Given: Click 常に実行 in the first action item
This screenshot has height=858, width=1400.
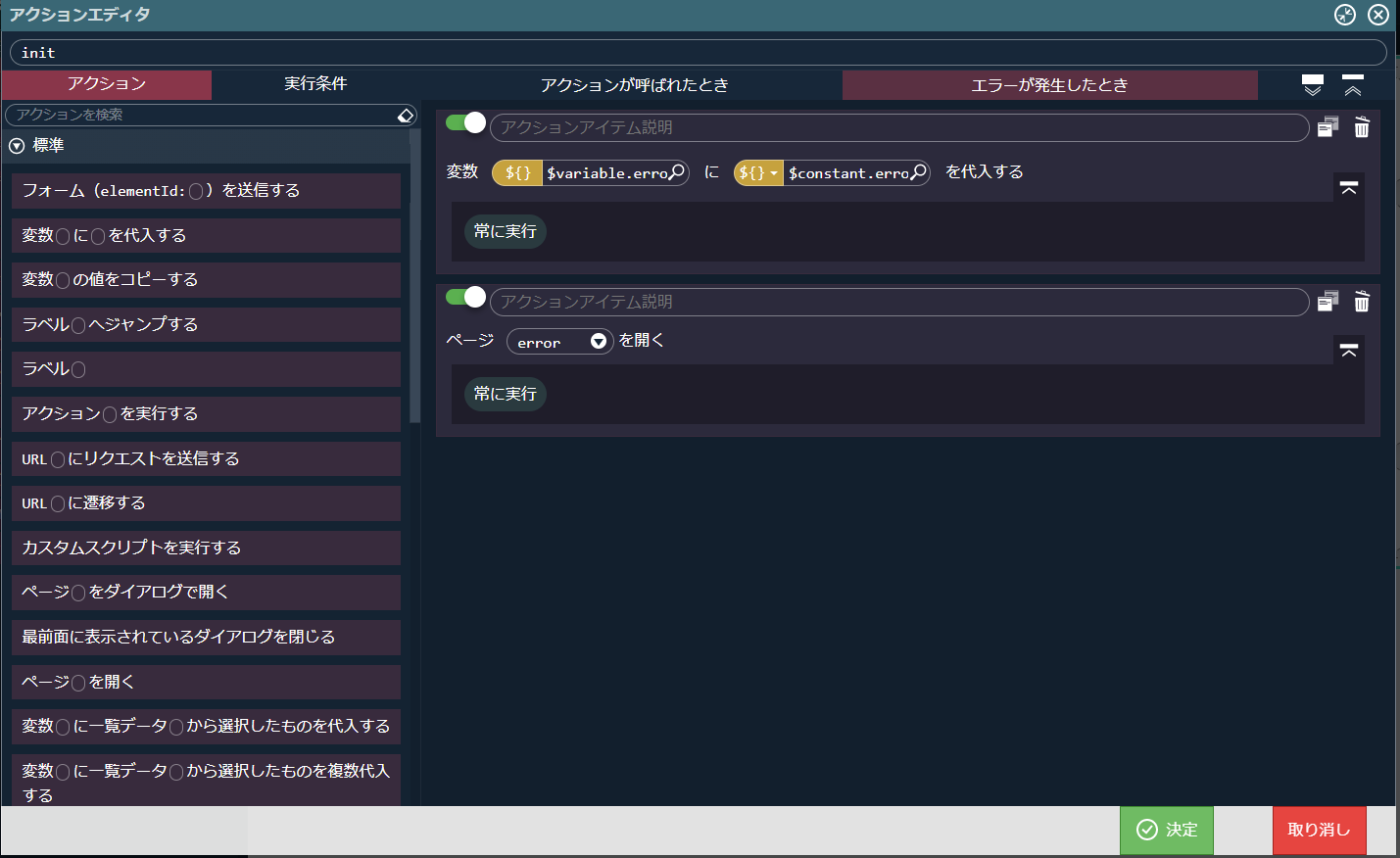Looking at the screenshot, I should (506, 231).
